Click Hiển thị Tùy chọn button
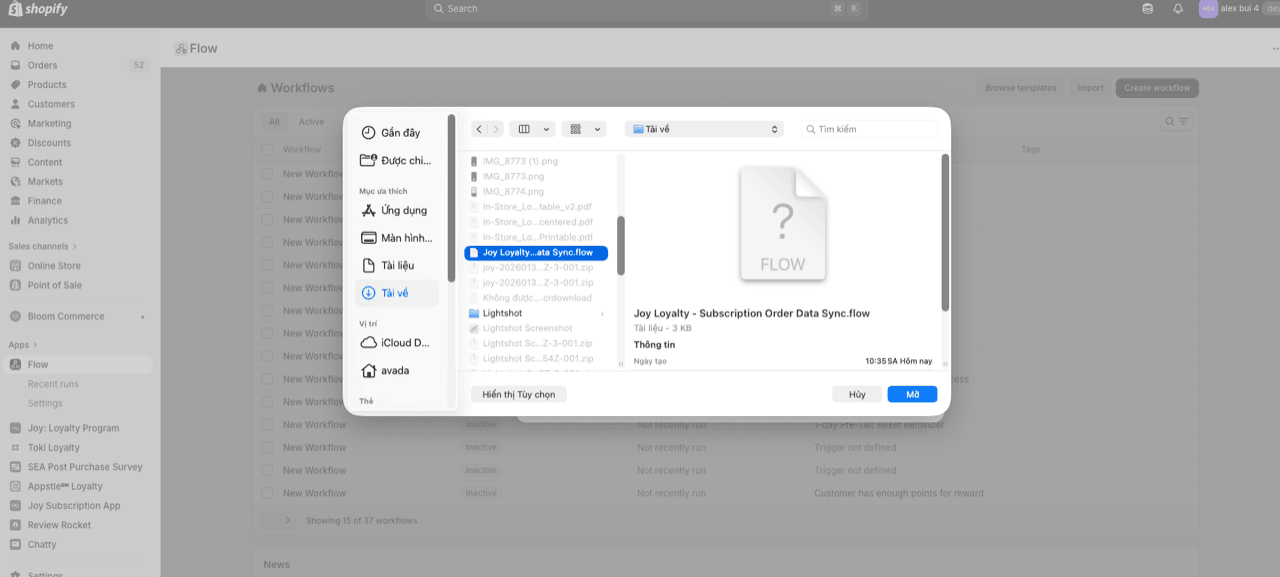 [x=519, y=394]
